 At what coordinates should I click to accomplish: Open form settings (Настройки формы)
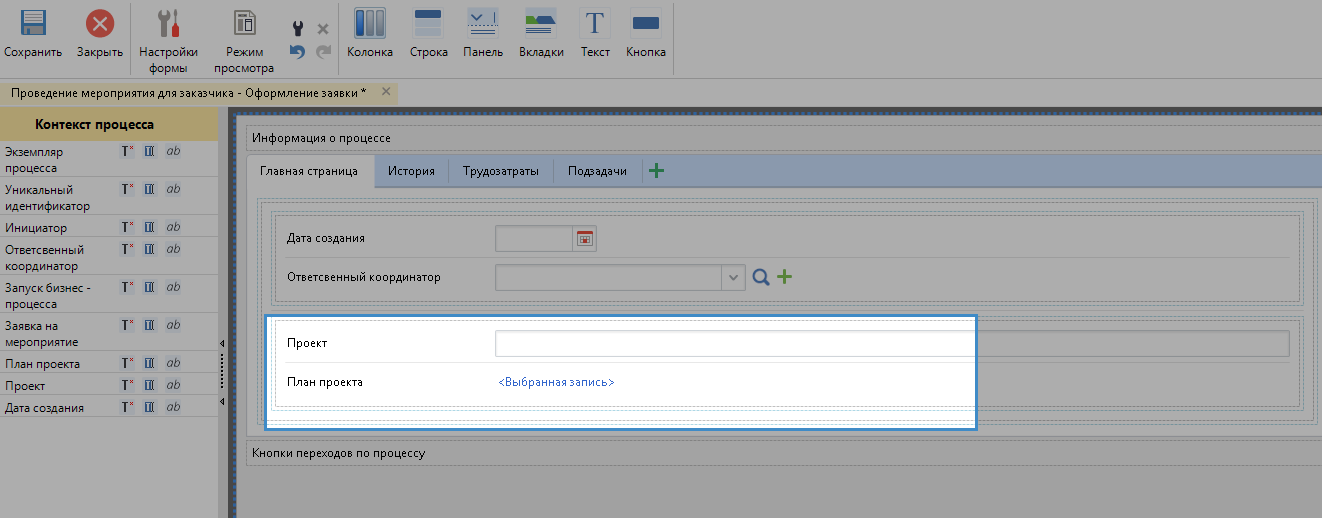[x=168, y=25]
